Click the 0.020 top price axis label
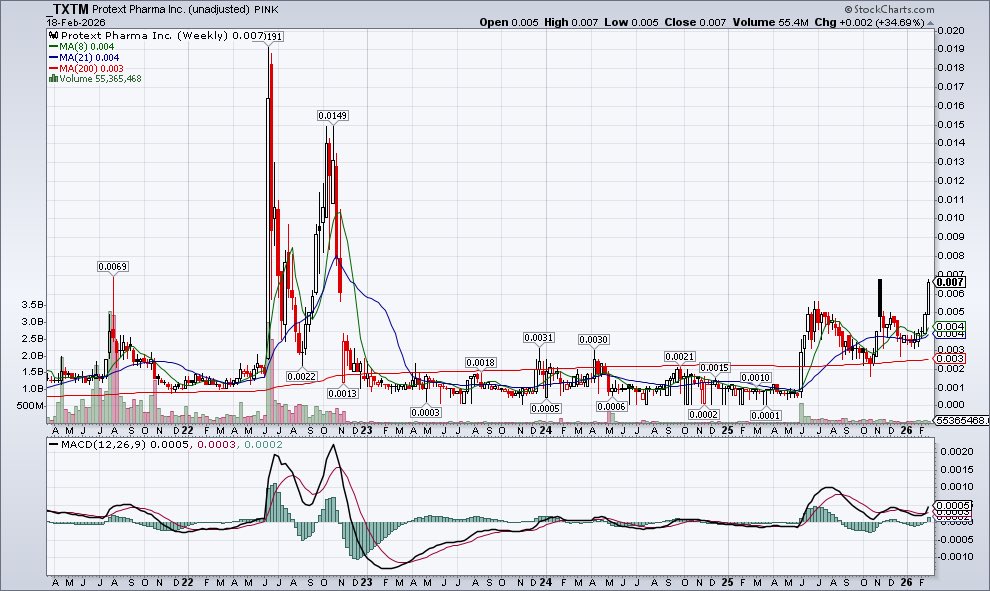 [x=951, y=30]
